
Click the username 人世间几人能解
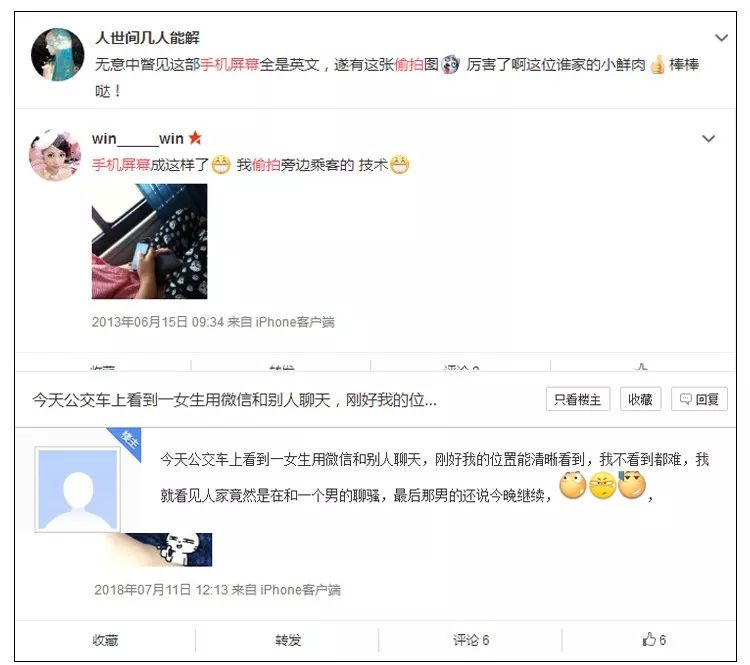147,38
